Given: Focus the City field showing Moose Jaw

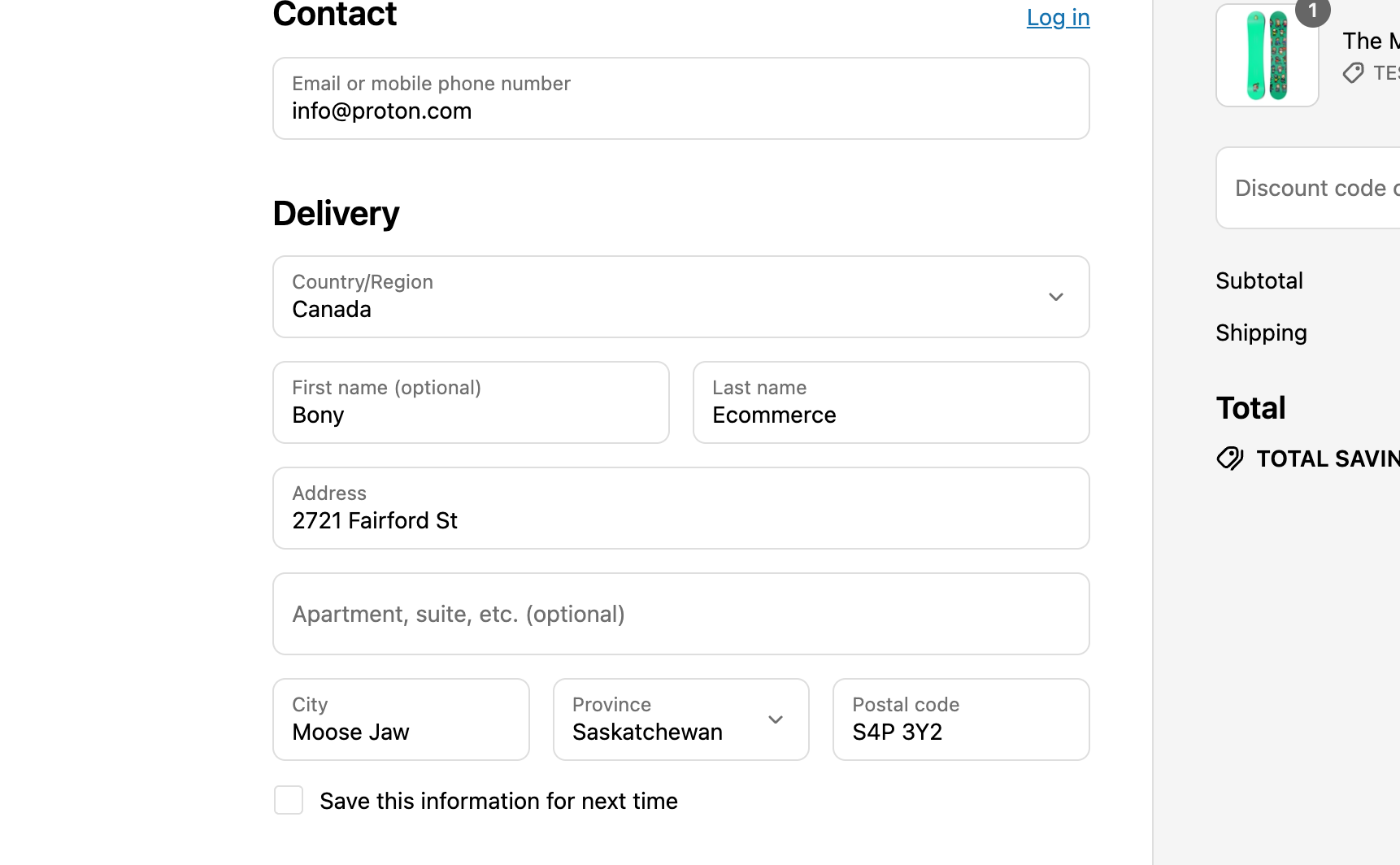Looking at the screenshot, I should (x=401, y=719).
